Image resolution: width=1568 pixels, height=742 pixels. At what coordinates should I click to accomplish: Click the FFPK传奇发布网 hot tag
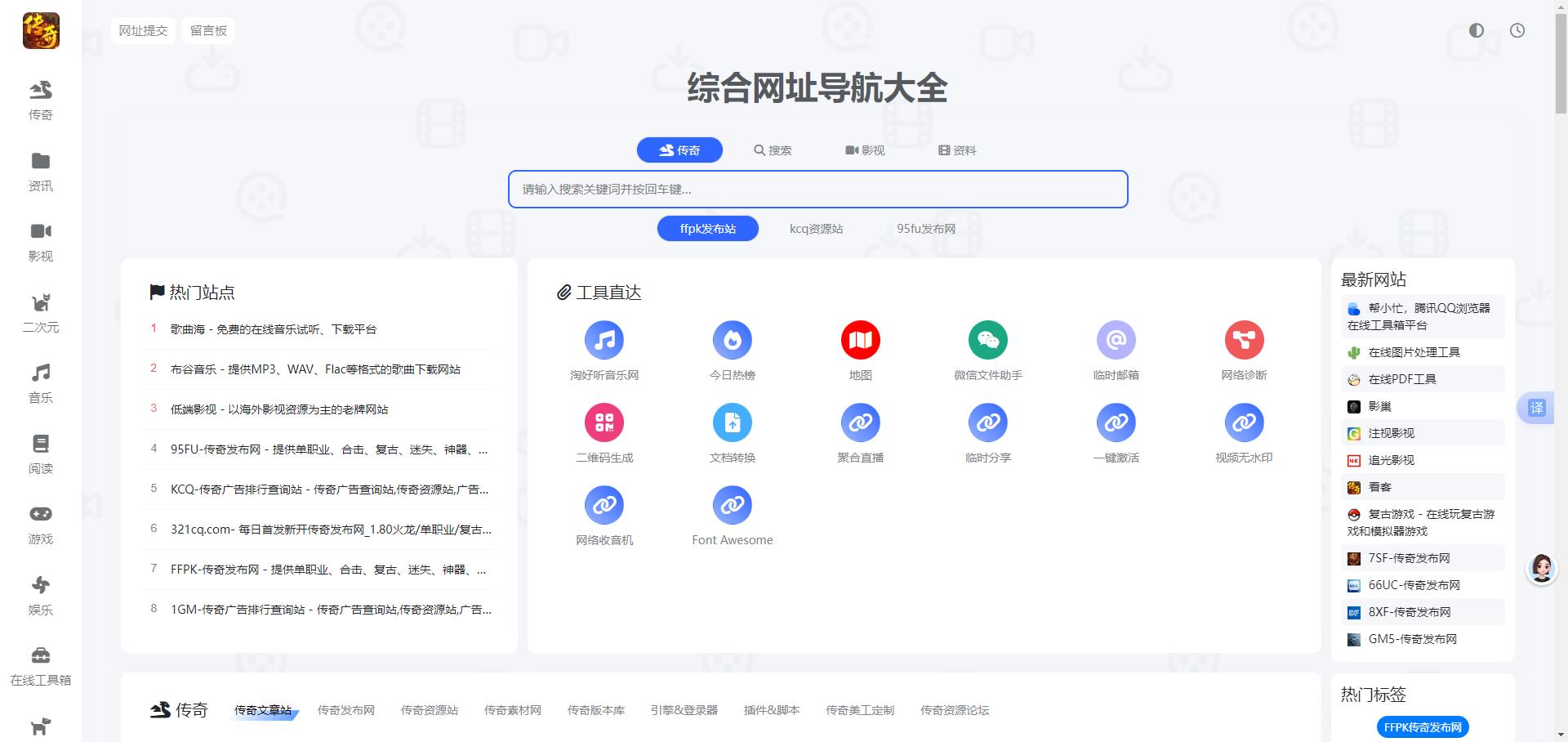(x=1423, y=727)
